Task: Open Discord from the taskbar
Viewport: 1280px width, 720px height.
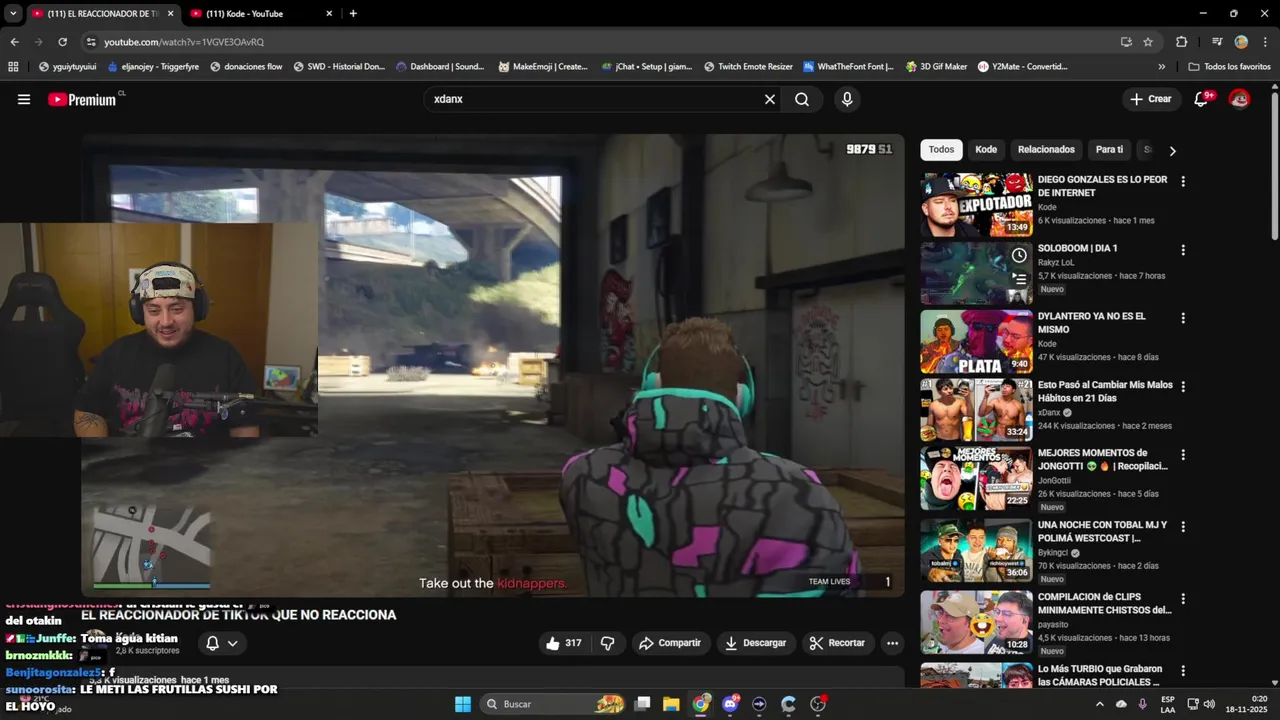Action: click(x=730, y=704)
